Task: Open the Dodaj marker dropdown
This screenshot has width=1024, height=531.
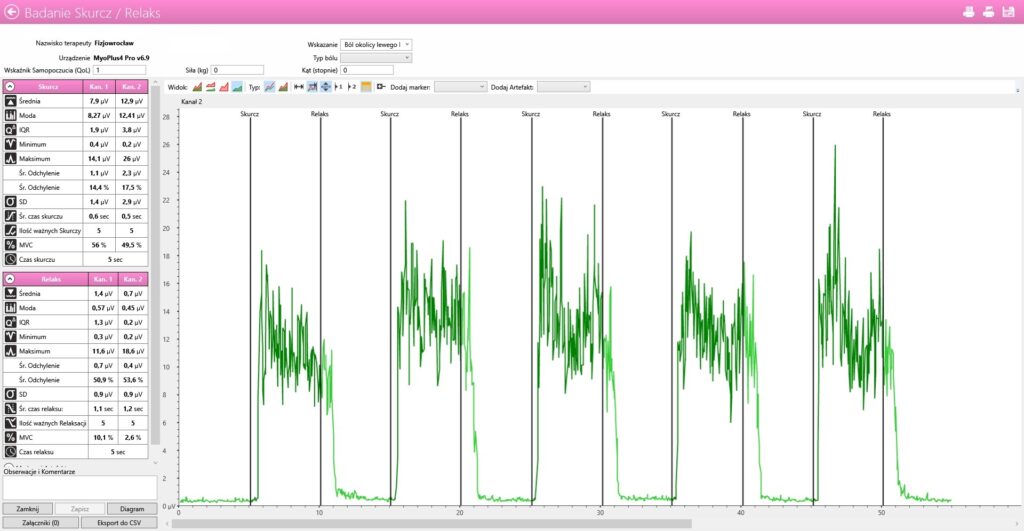Action: [461, 87]
